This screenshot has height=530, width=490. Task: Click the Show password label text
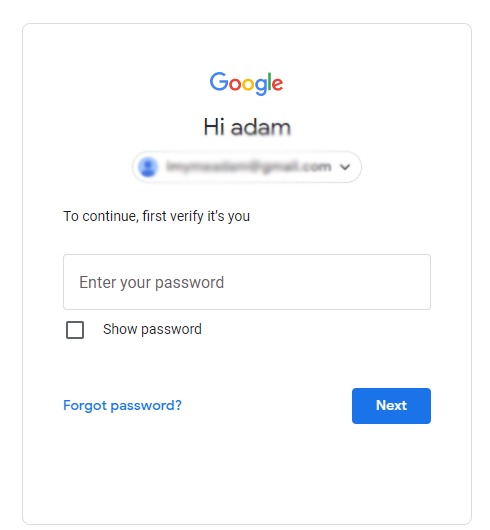[x=152, y=329]
